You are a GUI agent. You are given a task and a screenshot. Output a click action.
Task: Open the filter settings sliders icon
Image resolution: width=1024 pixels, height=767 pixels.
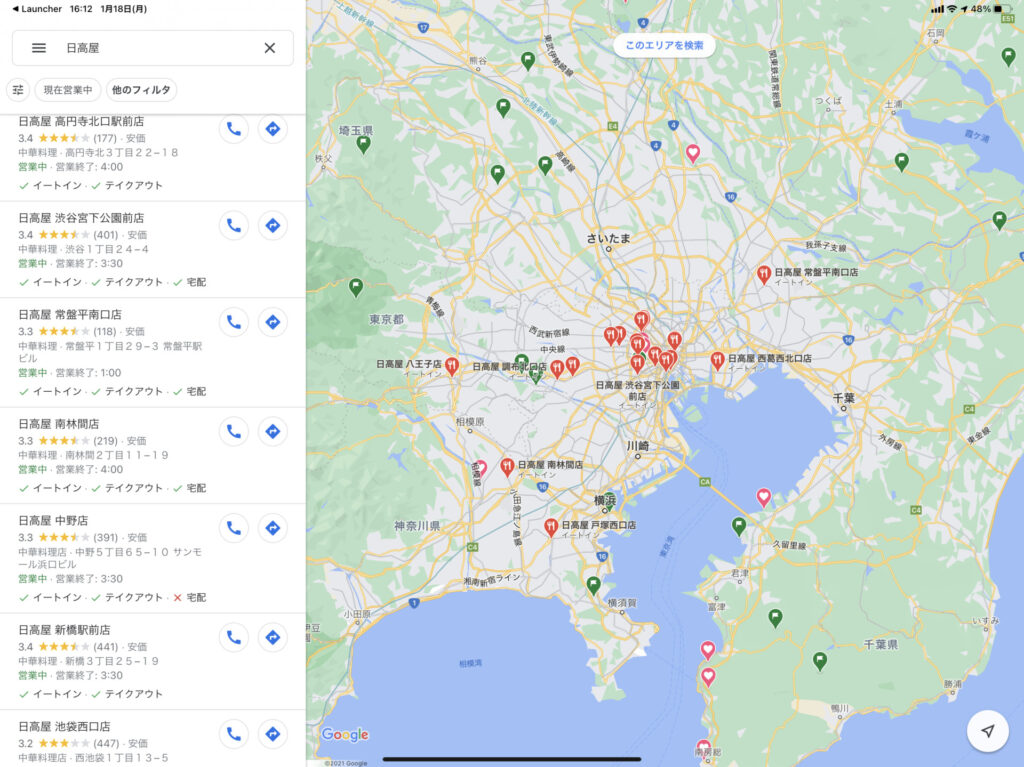[x=18, y=90]
